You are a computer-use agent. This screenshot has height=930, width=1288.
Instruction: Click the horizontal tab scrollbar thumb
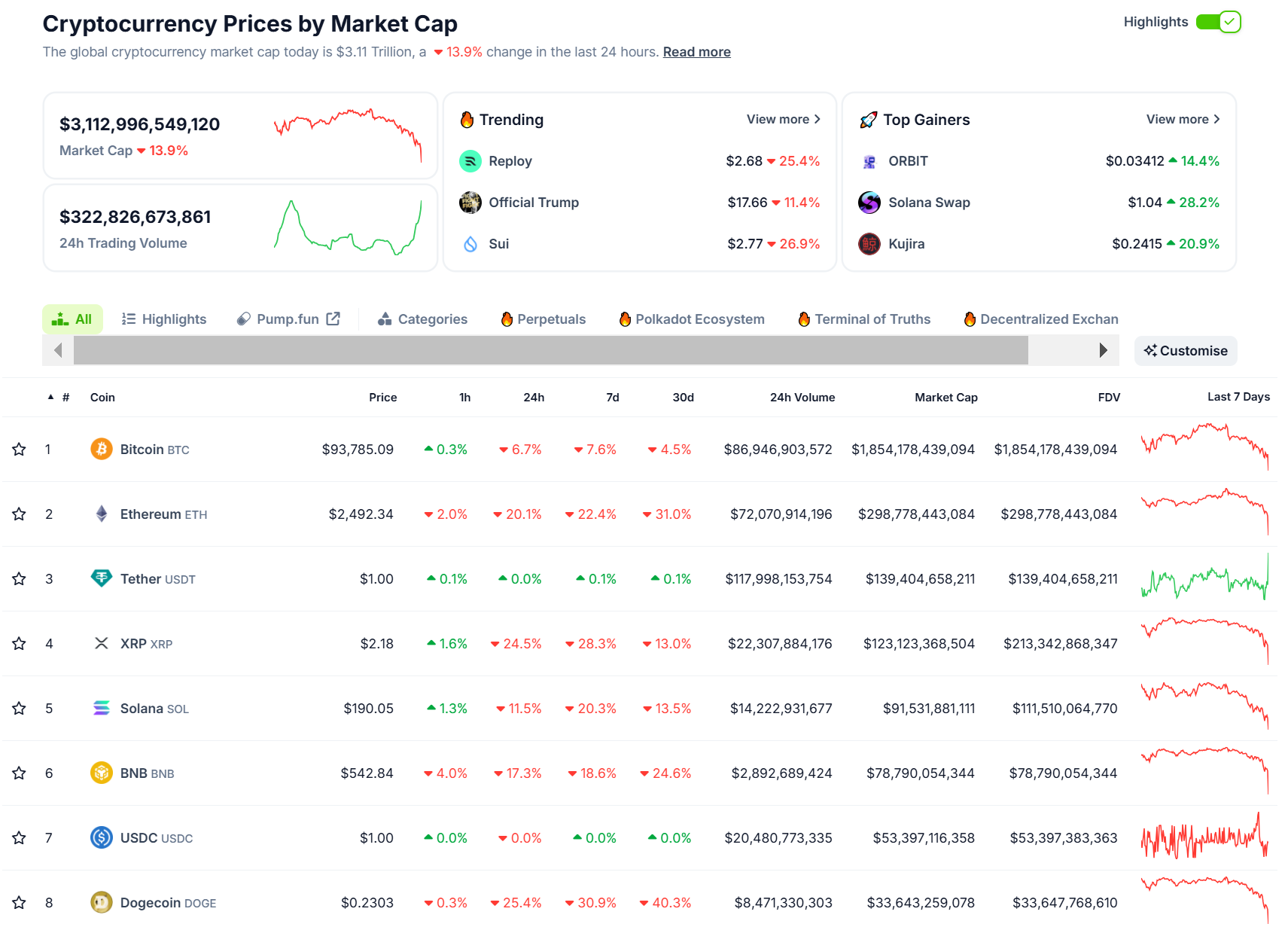[x=551, y=350]
